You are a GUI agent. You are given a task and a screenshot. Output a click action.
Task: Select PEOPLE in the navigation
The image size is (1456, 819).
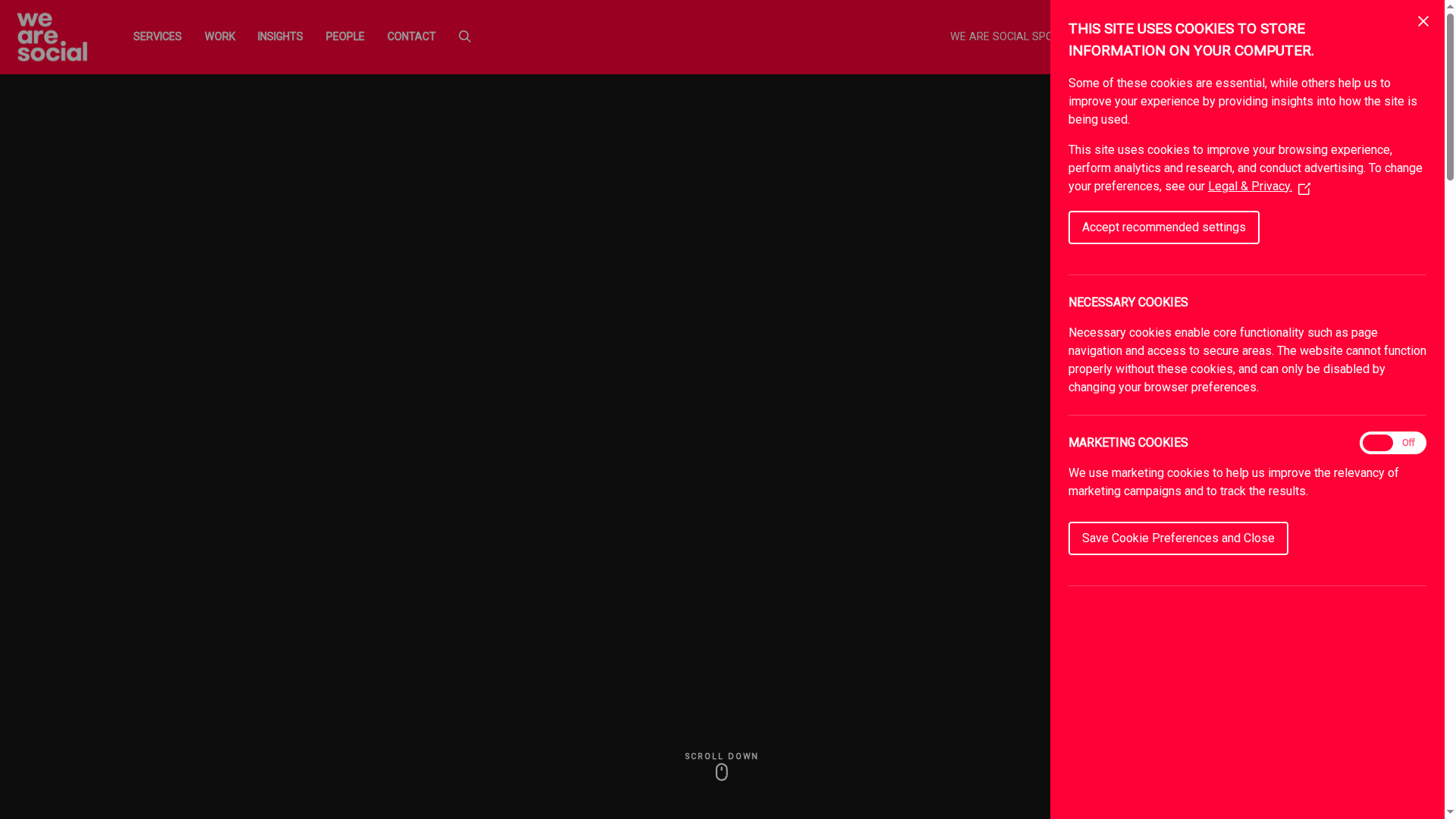tap(345, 36)
